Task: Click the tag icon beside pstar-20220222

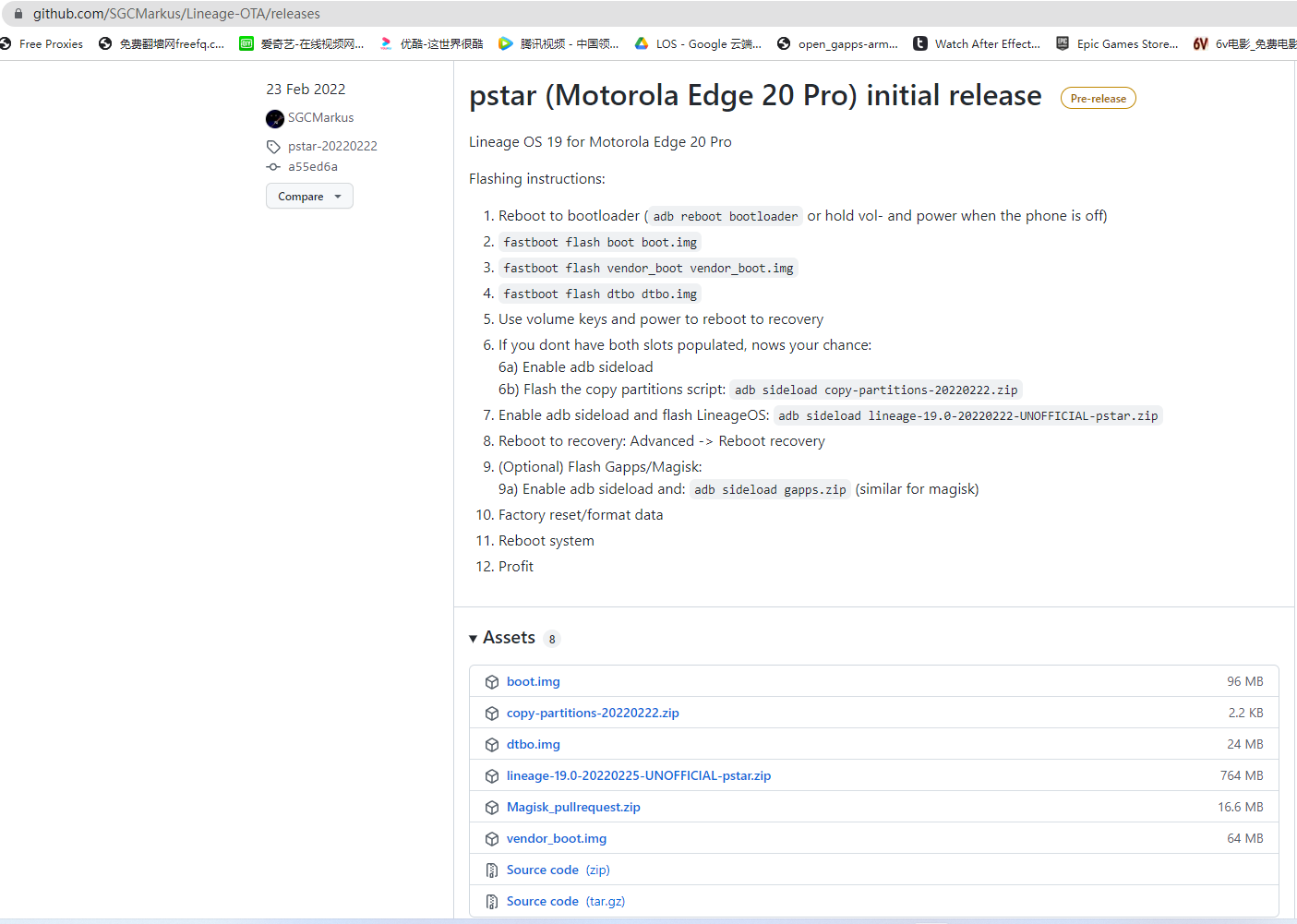Action: [273, 147]
